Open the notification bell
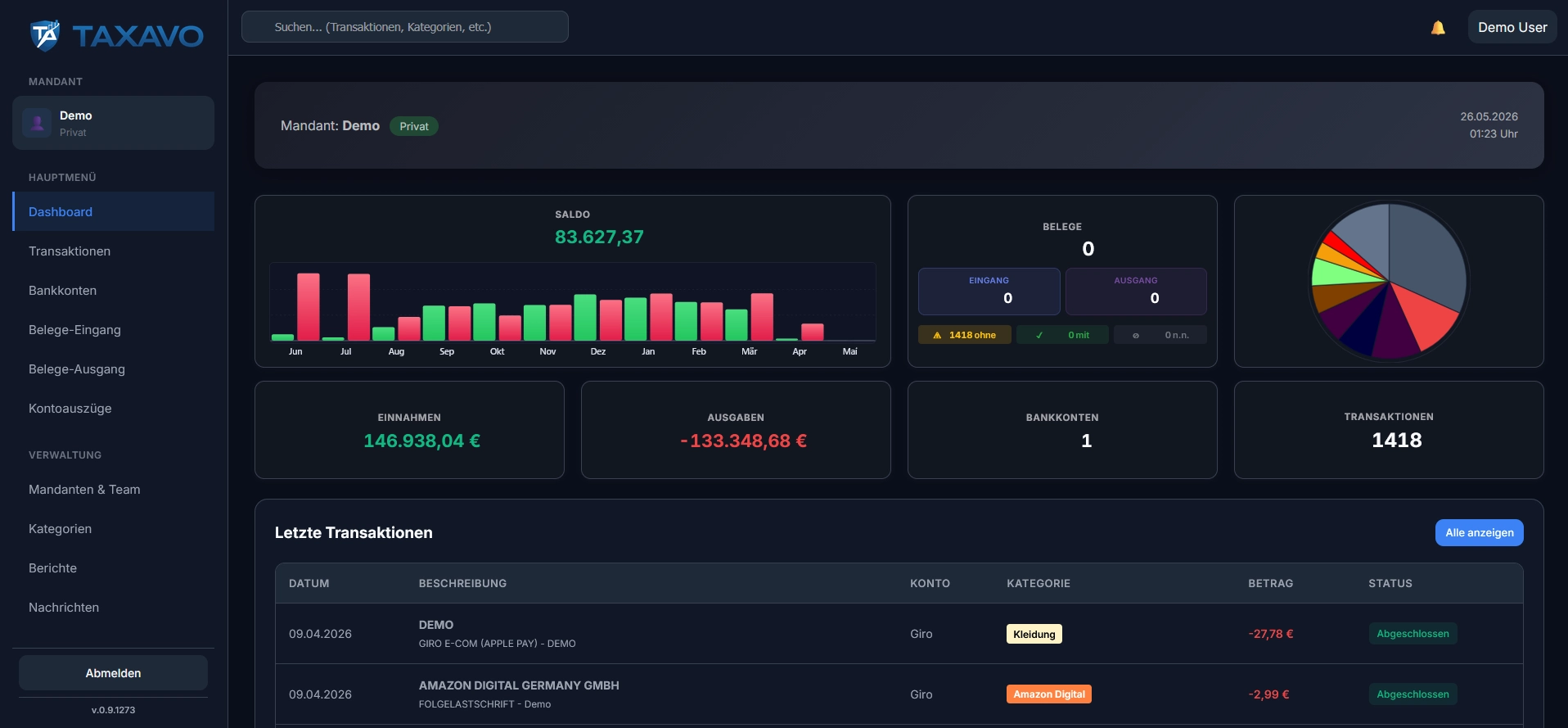The height and width of the screenshot is (728, 1568). coord(1438,28)
